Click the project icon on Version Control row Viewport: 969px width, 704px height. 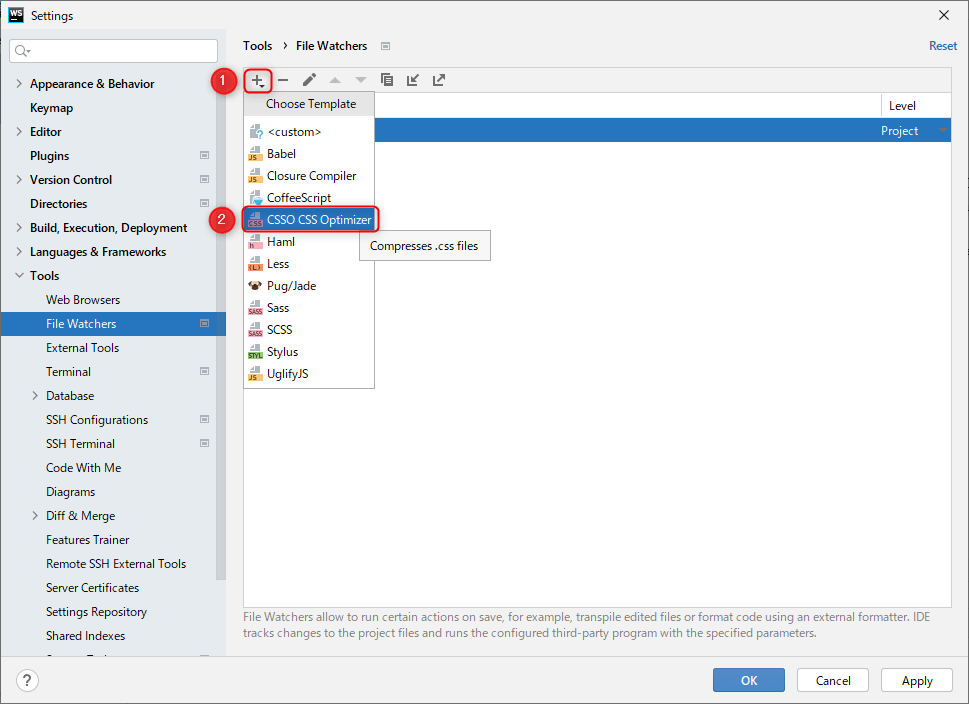(x=205, y=179)
